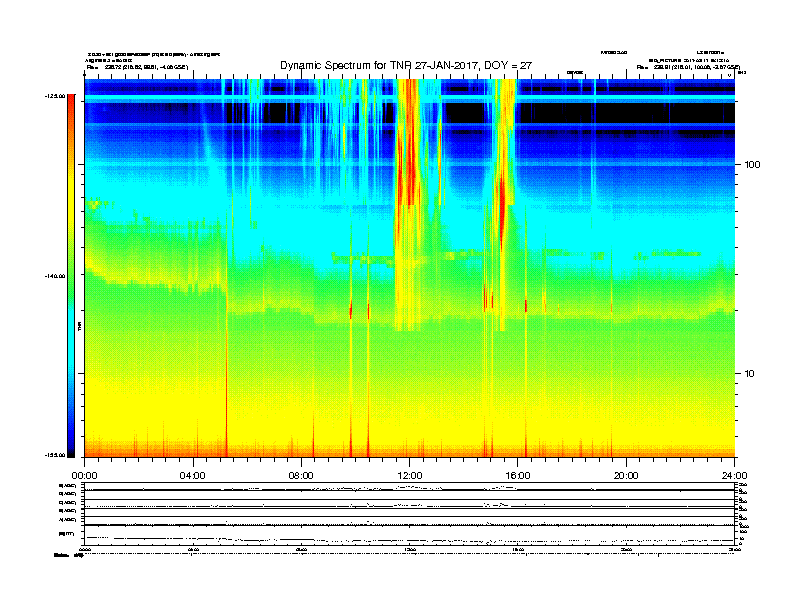Click the 24:00 time axis label
792x612 pixels.
point(734,476)
